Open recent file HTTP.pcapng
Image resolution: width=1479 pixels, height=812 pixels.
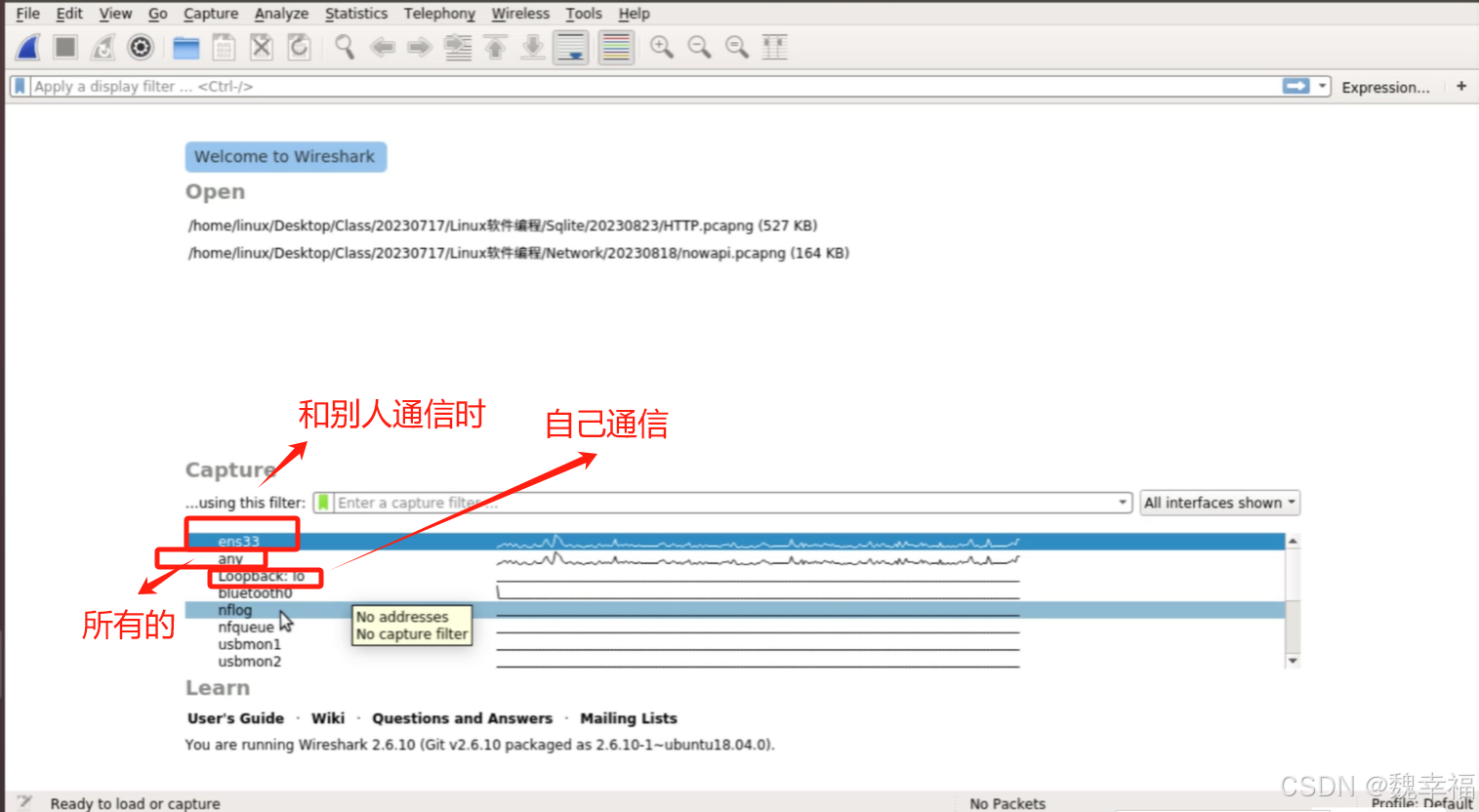pyautogui.click(x=502, y=225)
